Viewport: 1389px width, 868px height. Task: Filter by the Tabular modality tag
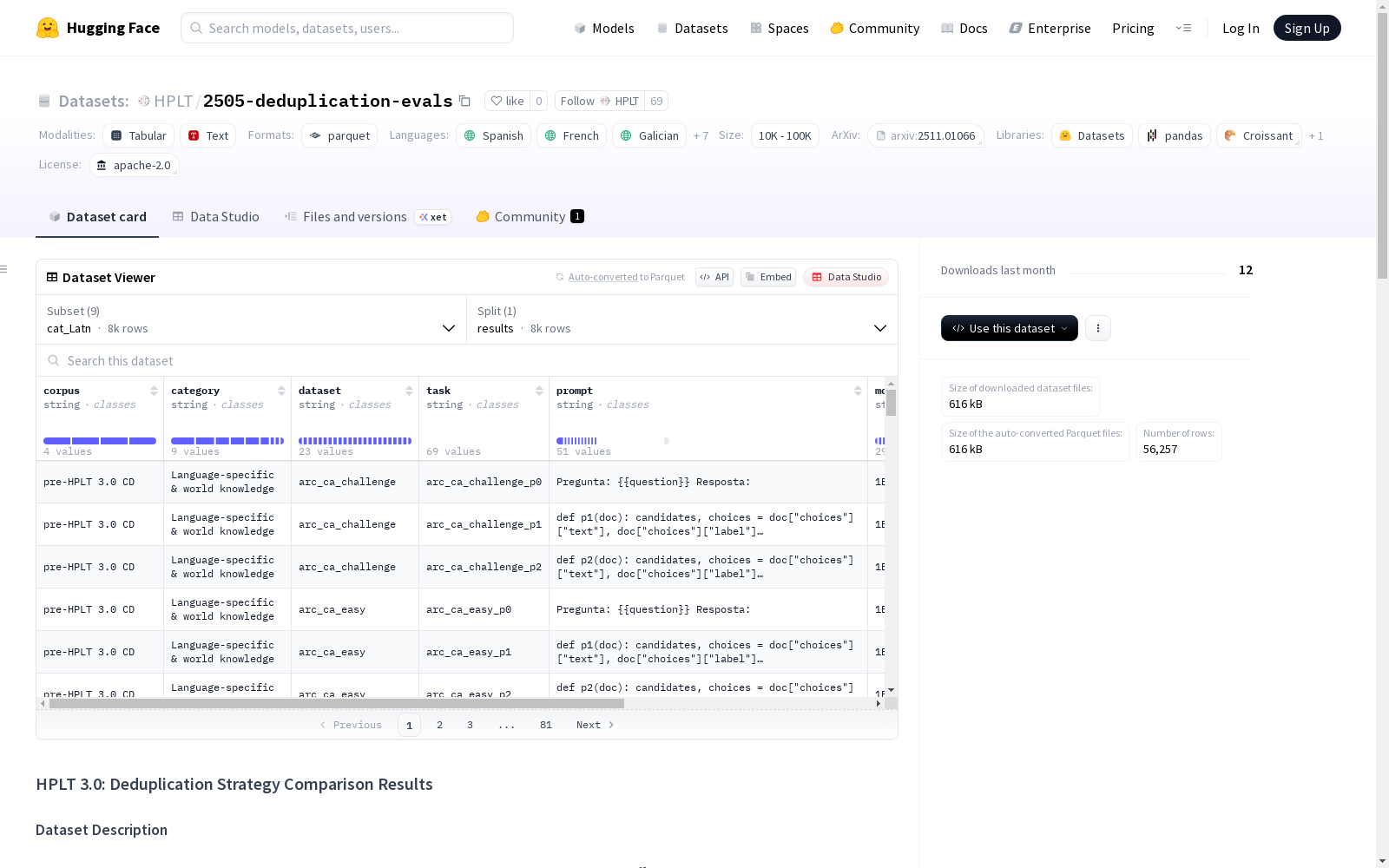(x=139, y=135)
